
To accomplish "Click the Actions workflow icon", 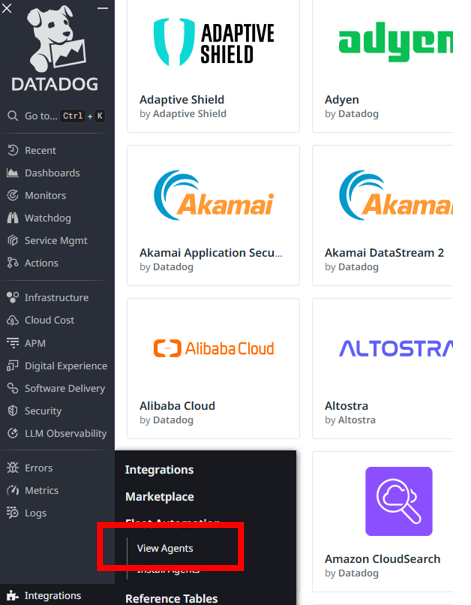I will pos(13,263).
